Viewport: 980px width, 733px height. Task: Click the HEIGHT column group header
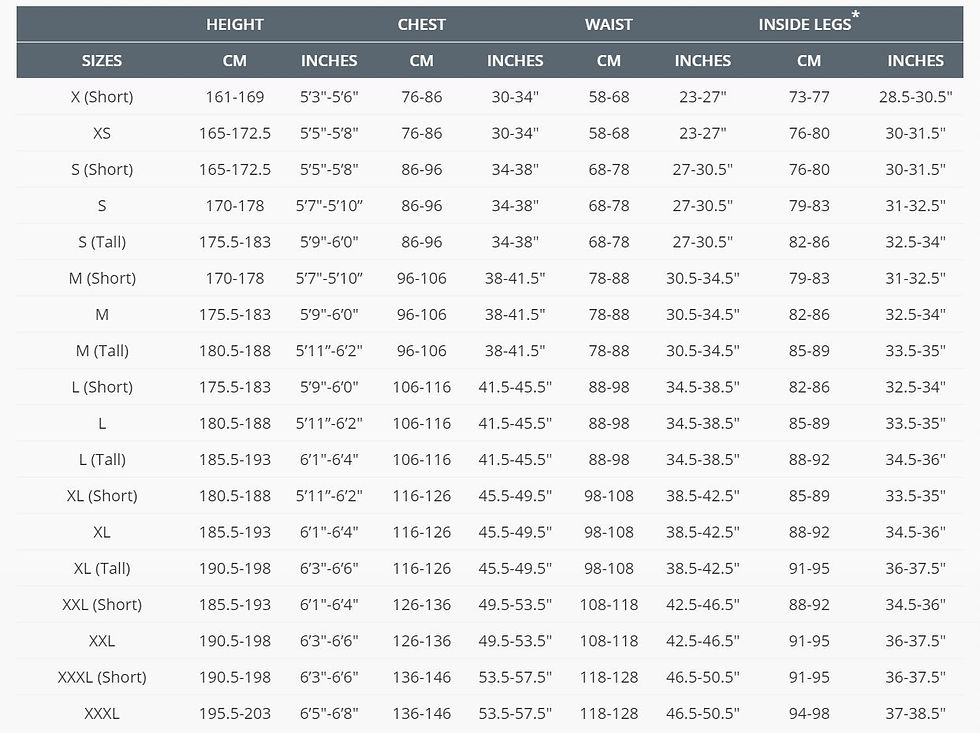click(234, 24)
